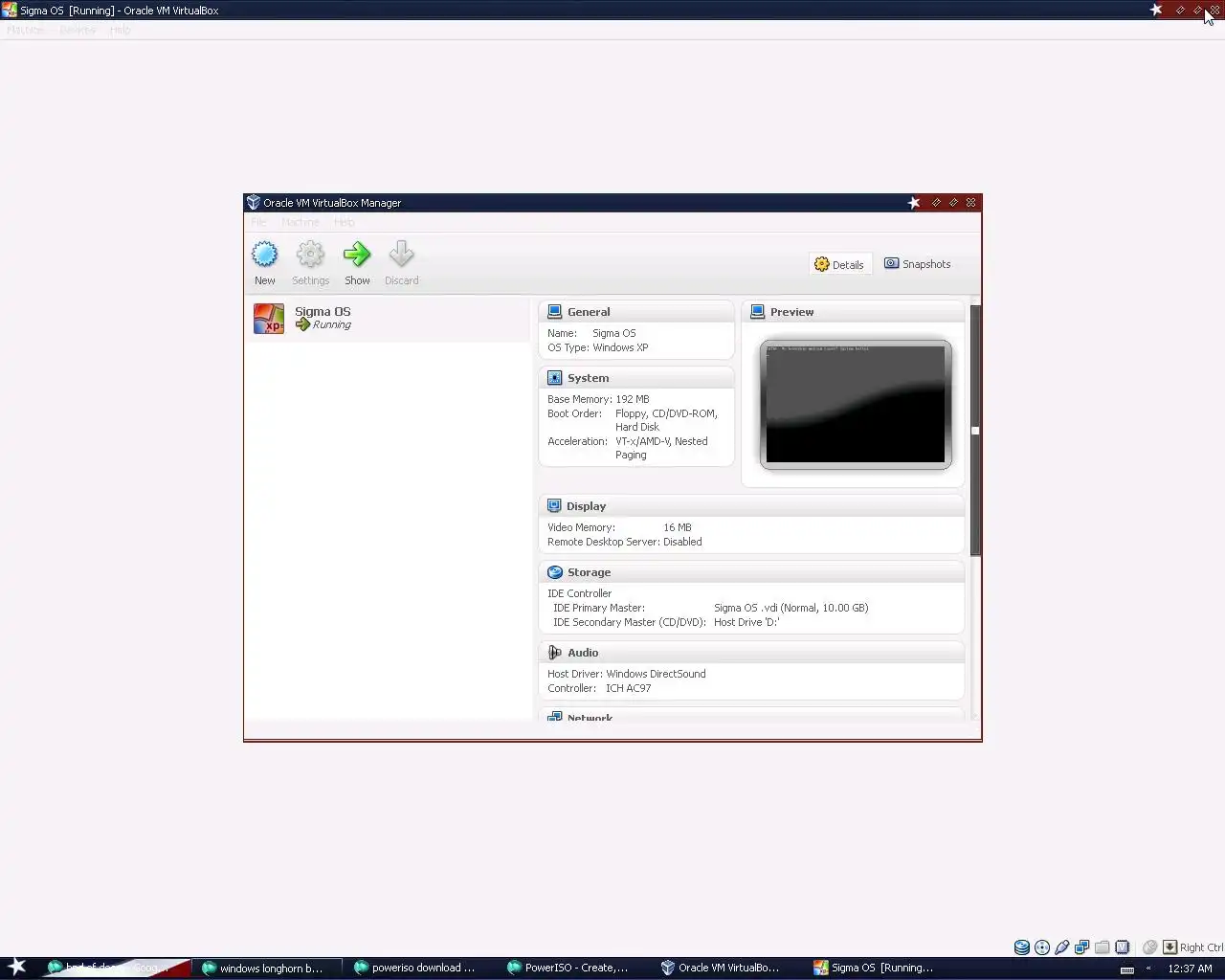This screenshot has width=1225, height=980.
Task: Click the USB status icon
Action: (1062, 947)
